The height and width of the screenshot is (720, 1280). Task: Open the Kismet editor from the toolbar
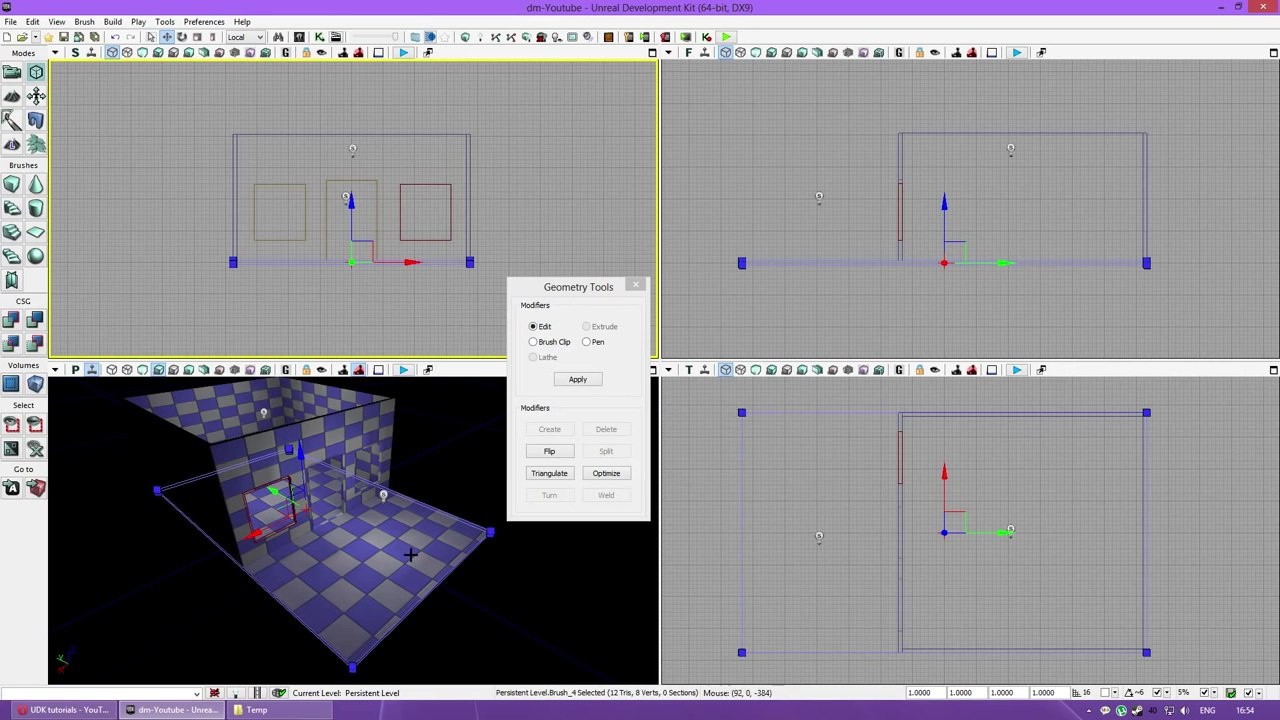(320, 37)
